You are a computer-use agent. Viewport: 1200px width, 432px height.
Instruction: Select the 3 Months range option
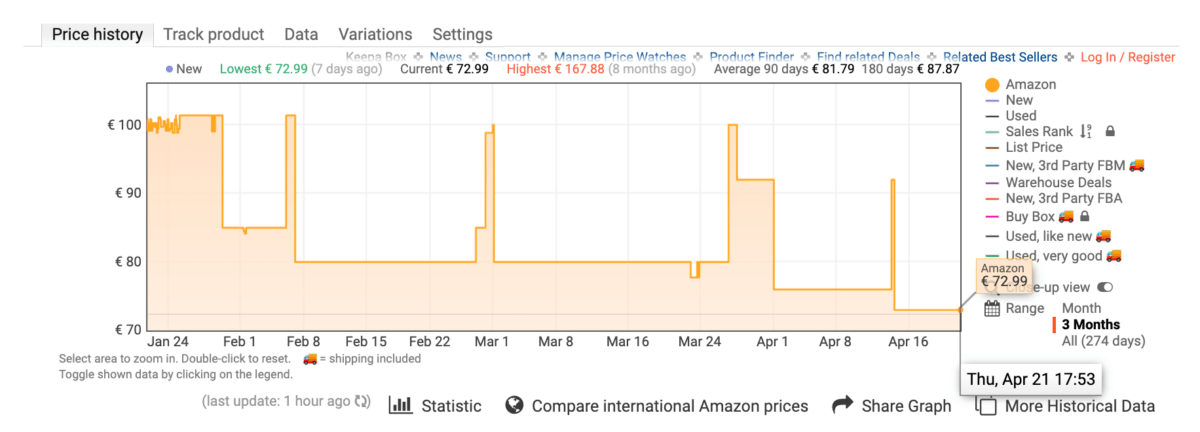pos(1090,324)
